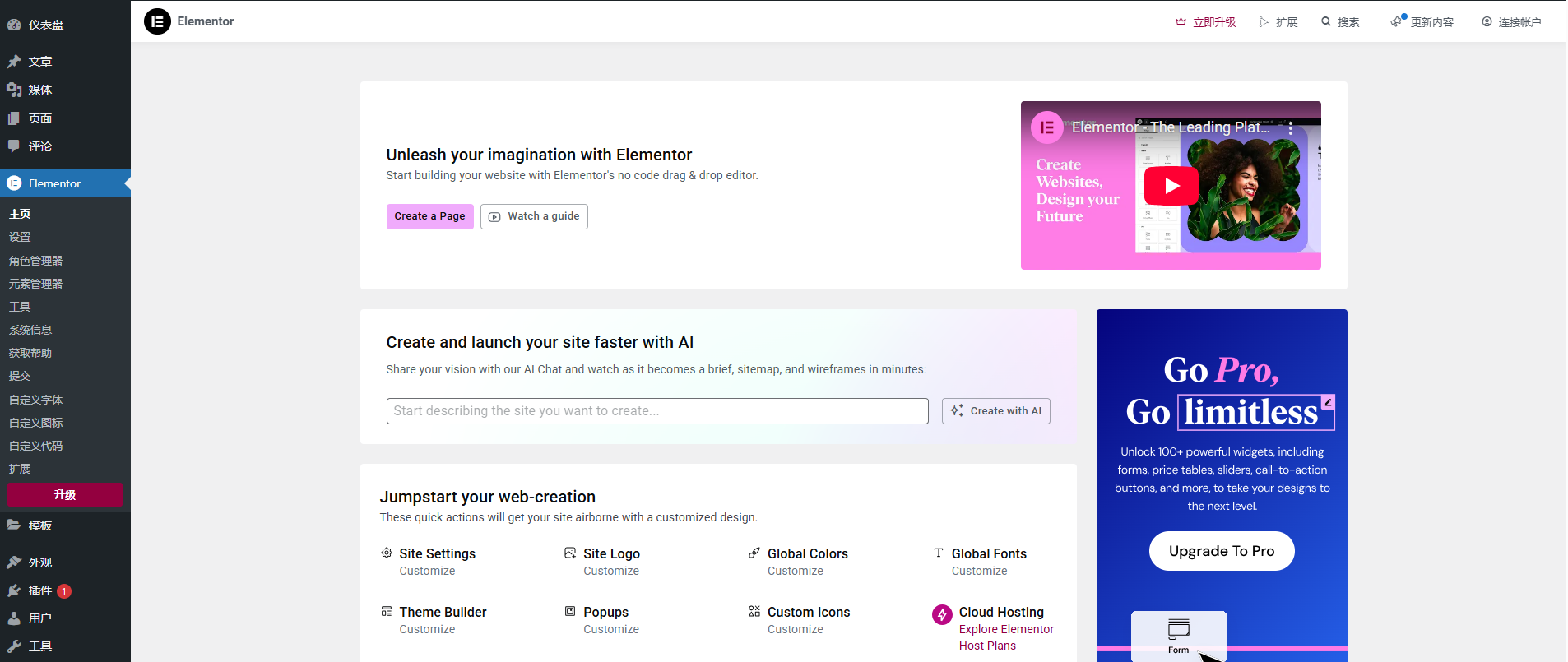Viewport: 1568px width, 662px height.
Task: Click the Form widget thumbnail in Pro banner
Action: coord(1179,635)
